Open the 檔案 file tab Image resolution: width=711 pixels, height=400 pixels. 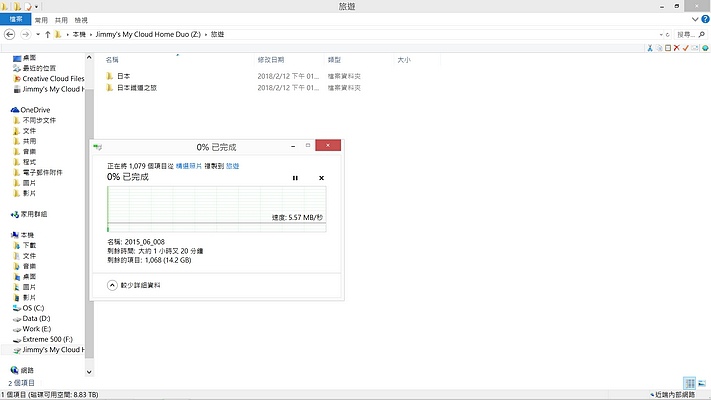click(15, 19)
